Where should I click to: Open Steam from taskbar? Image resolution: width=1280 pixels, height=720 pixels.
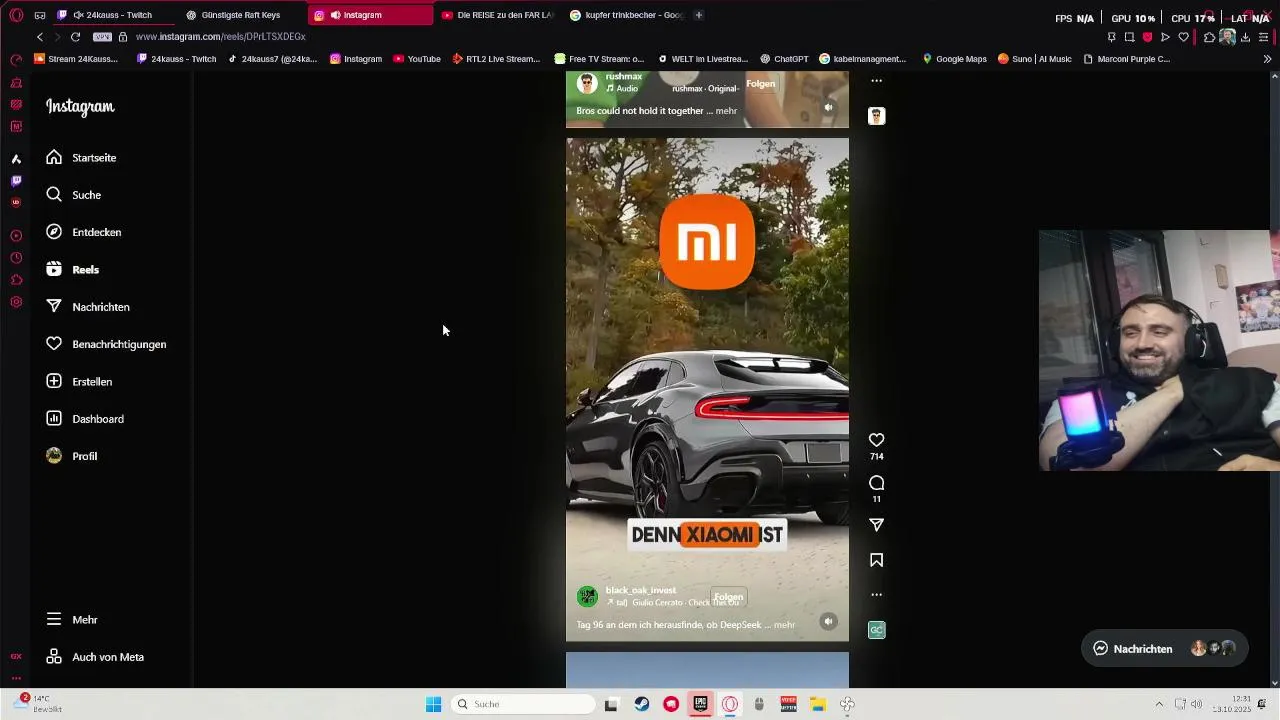pos(641,704)
